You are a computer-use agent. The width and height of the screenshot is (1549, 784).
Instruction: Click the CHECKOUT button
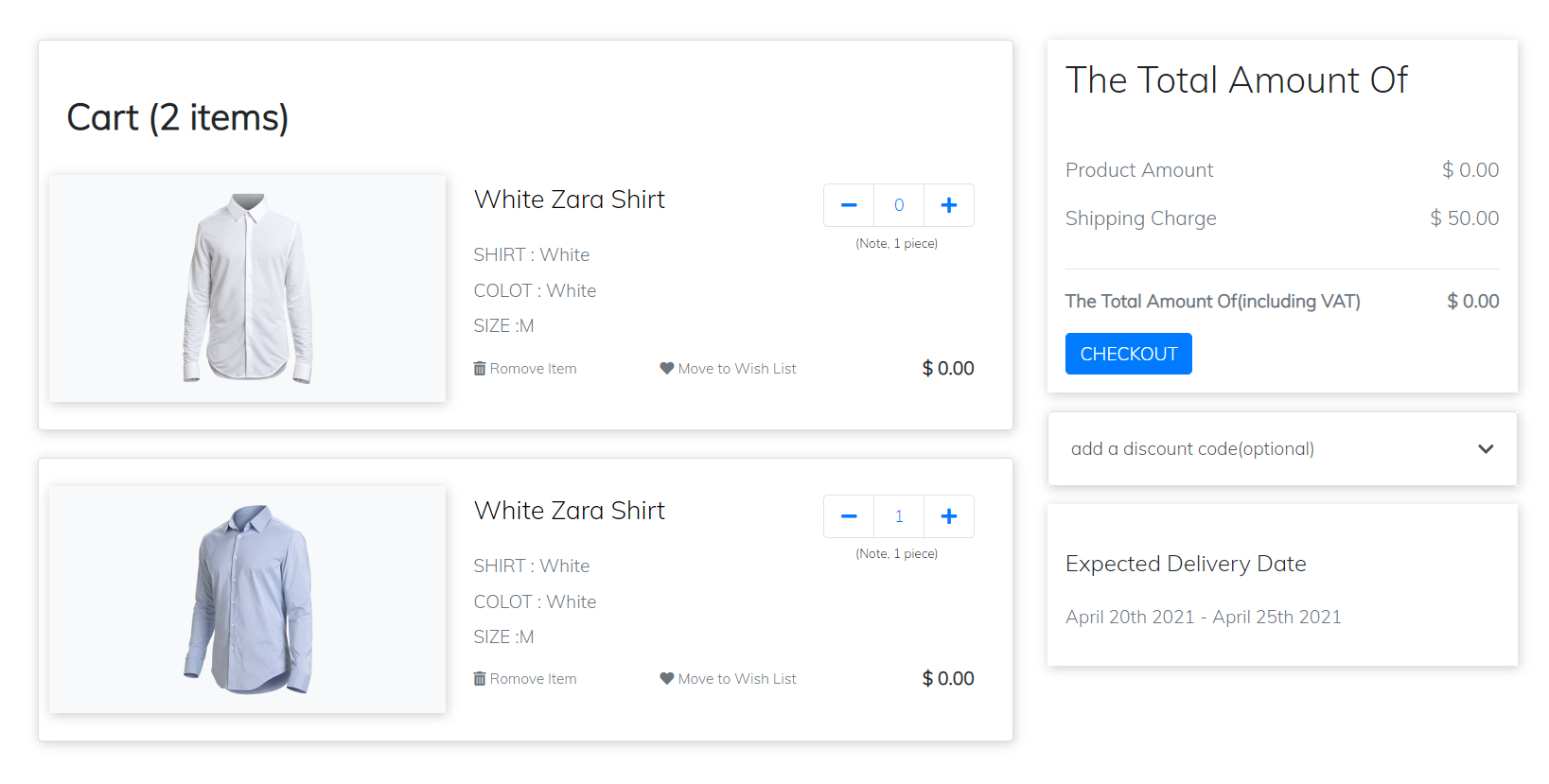click(1129, 354)
